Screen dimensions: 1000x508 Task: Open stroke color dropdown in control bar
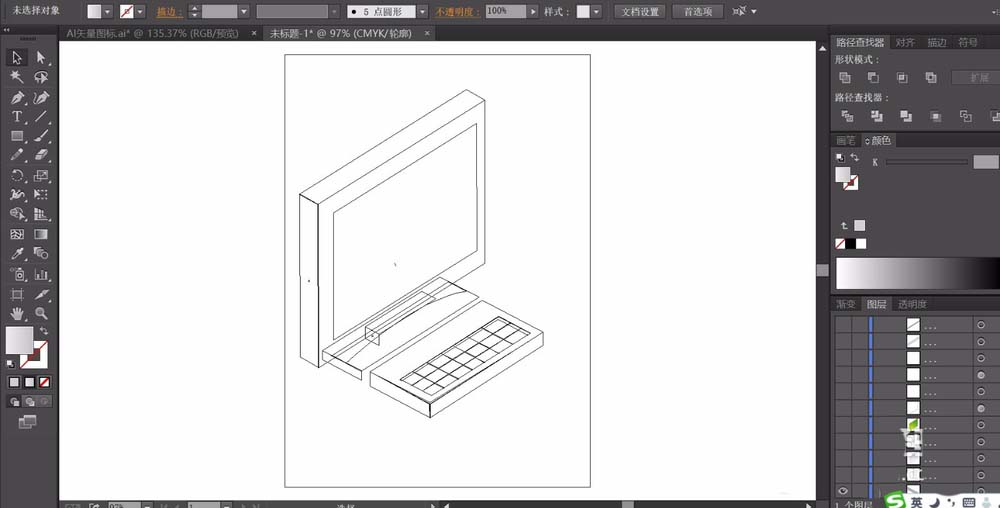coord(140,11)
